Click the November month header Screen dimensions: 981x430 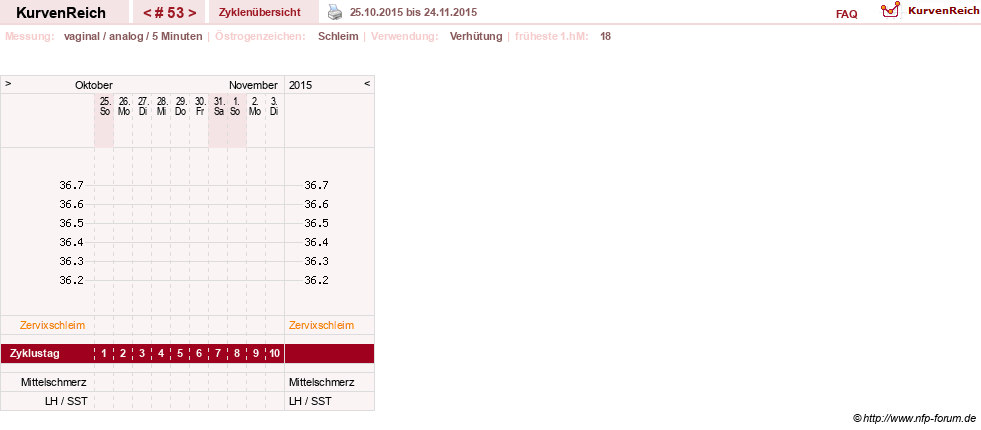tap(253, 85)
